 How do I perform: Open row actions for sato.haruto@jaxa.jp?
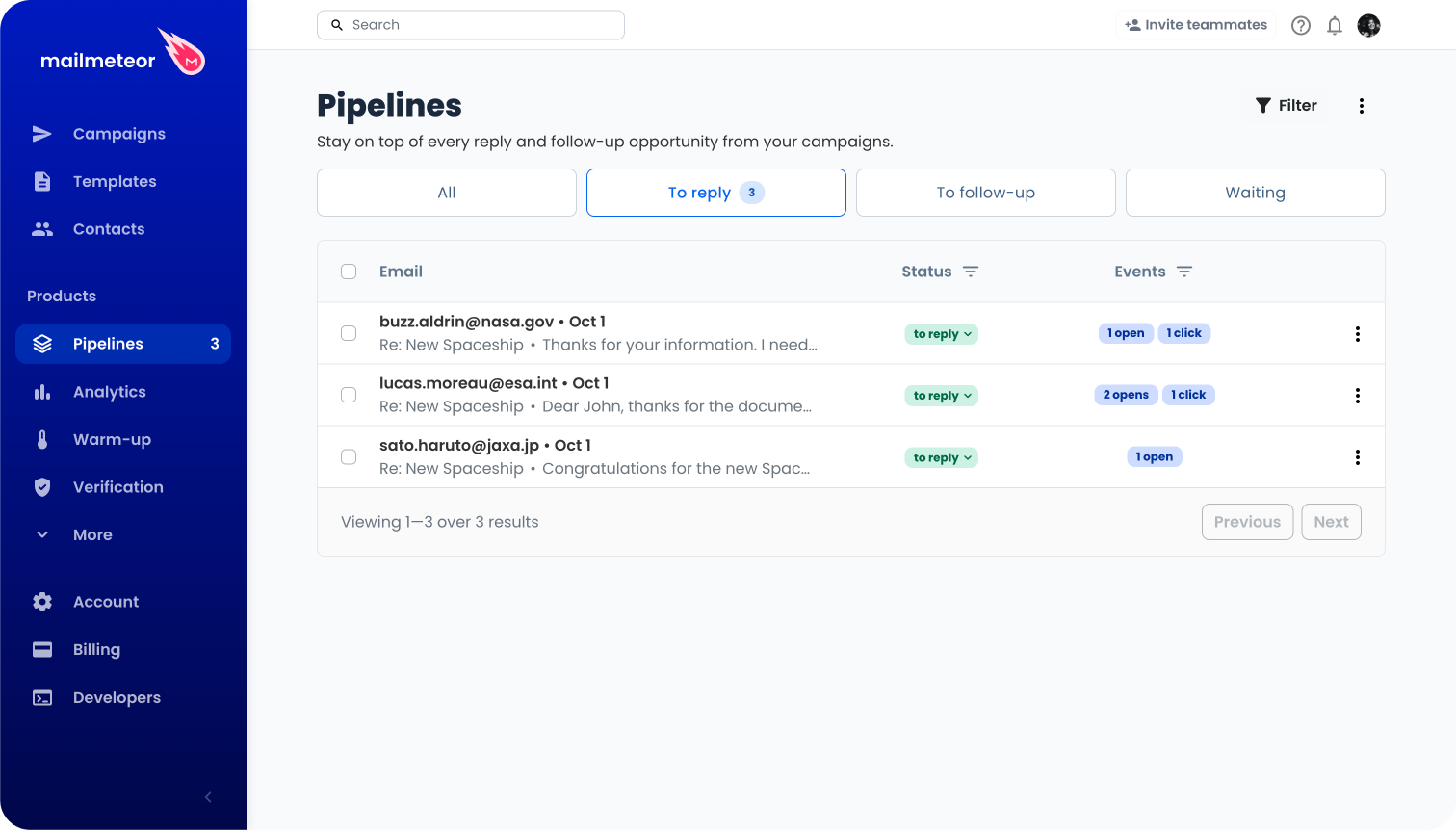(1358, 457)
